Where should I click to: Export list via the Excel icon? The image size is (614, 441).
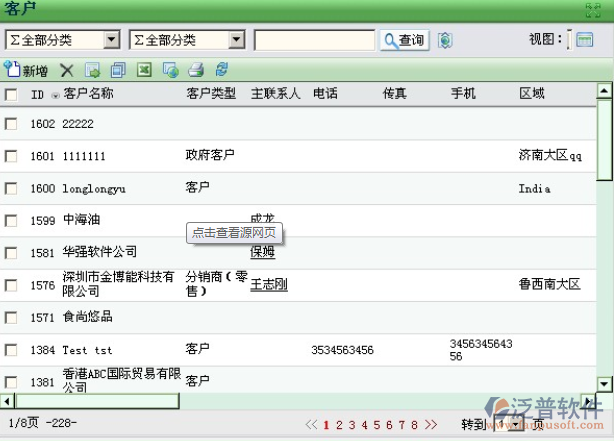point(144,70)
